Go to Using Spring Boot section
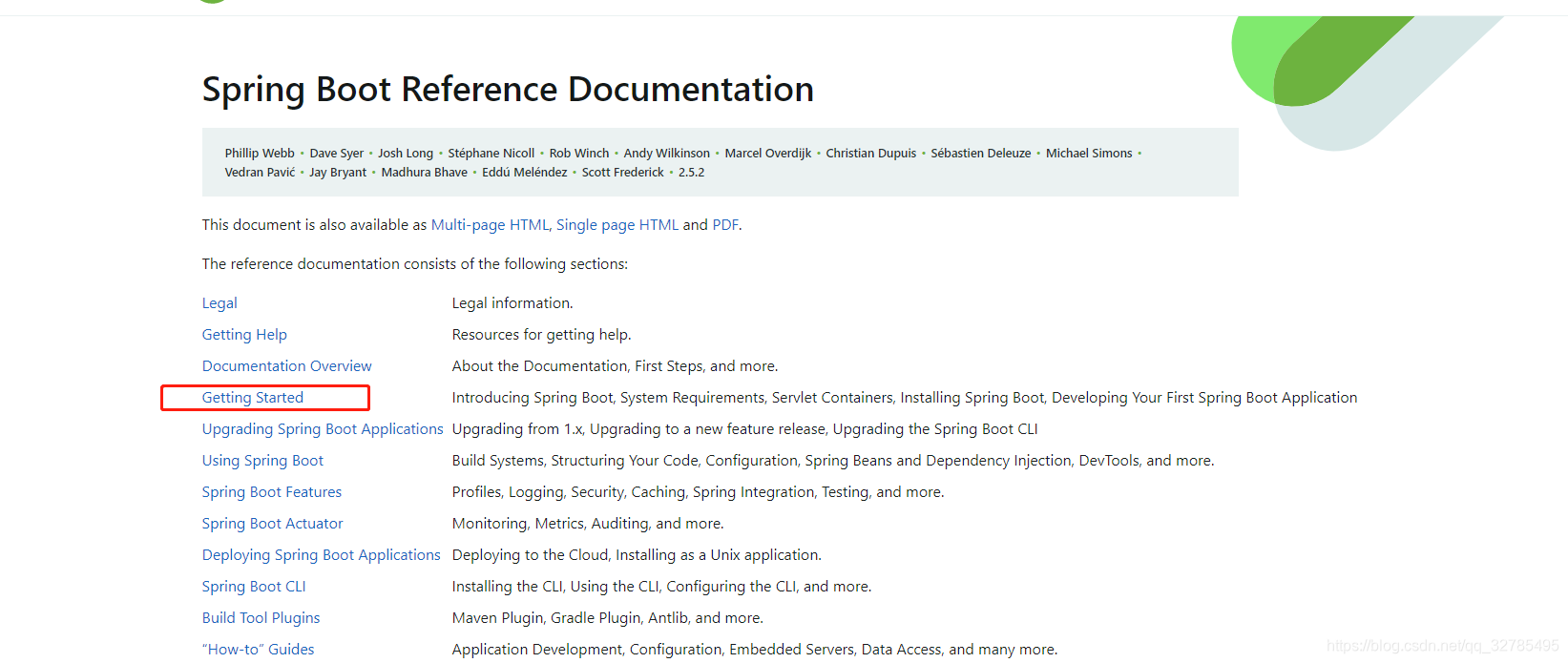 click(x=262, y=461)
